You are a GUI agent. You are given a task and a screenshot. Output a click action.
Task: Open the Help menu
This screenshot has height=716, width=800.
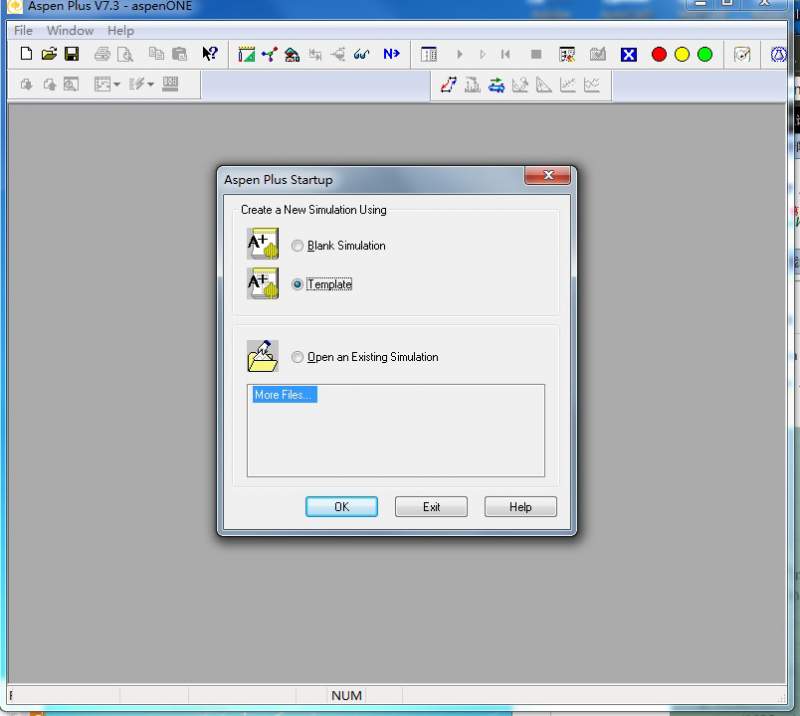[120, 31]
